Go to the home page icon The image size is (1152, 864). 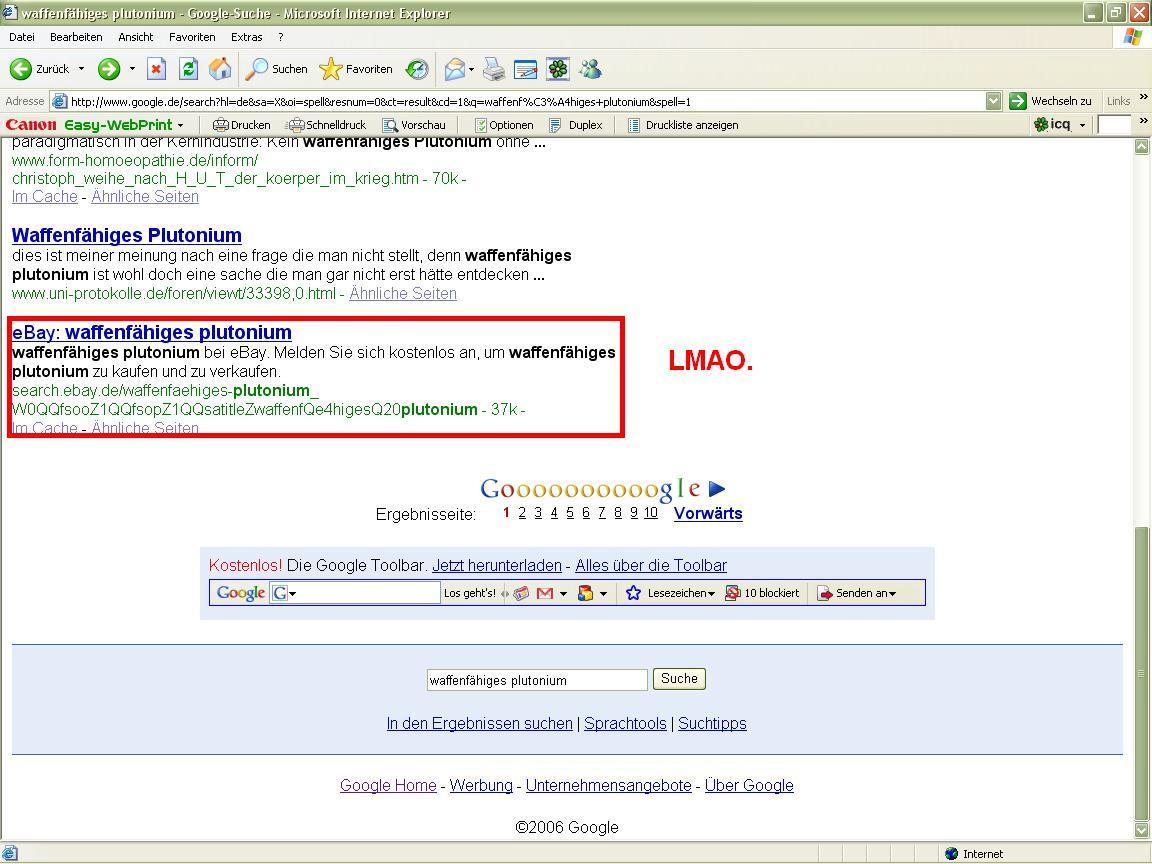pyautogui.click(x=220, y=69)
